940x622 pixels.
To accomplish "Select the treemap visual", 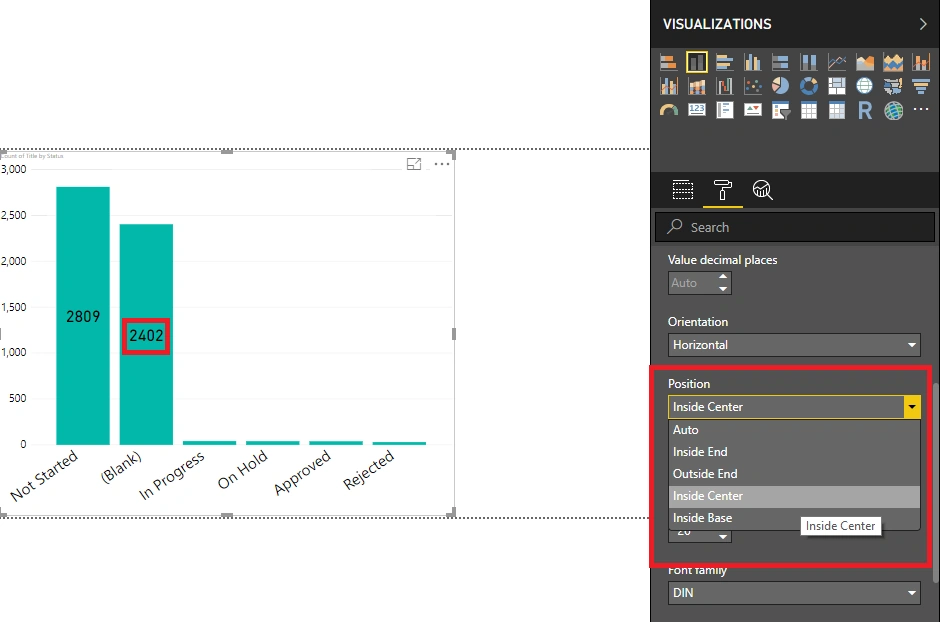I will coord(837,86).
